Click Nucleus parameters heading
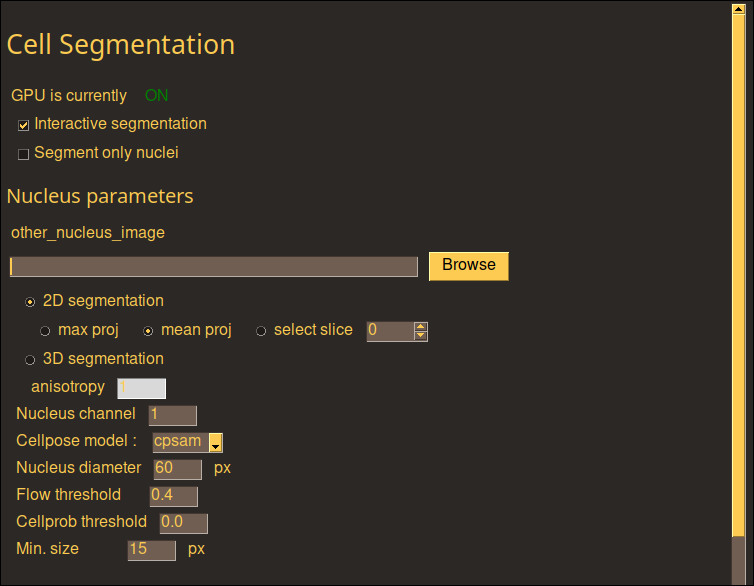 pyautogui.click(x=100, y=196)
